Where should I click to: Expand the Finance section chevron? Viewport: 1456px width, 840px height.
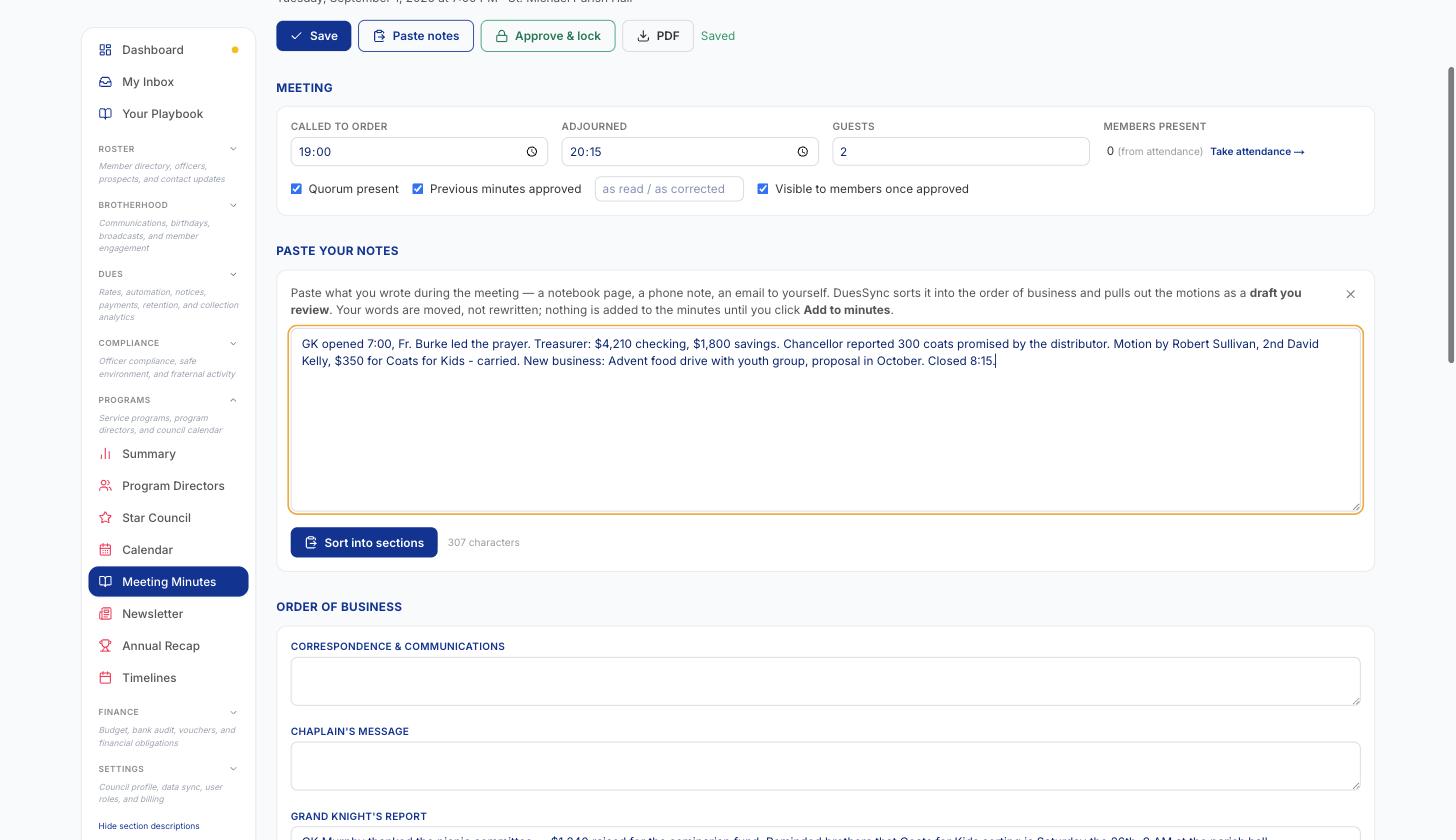coord(233,712)
